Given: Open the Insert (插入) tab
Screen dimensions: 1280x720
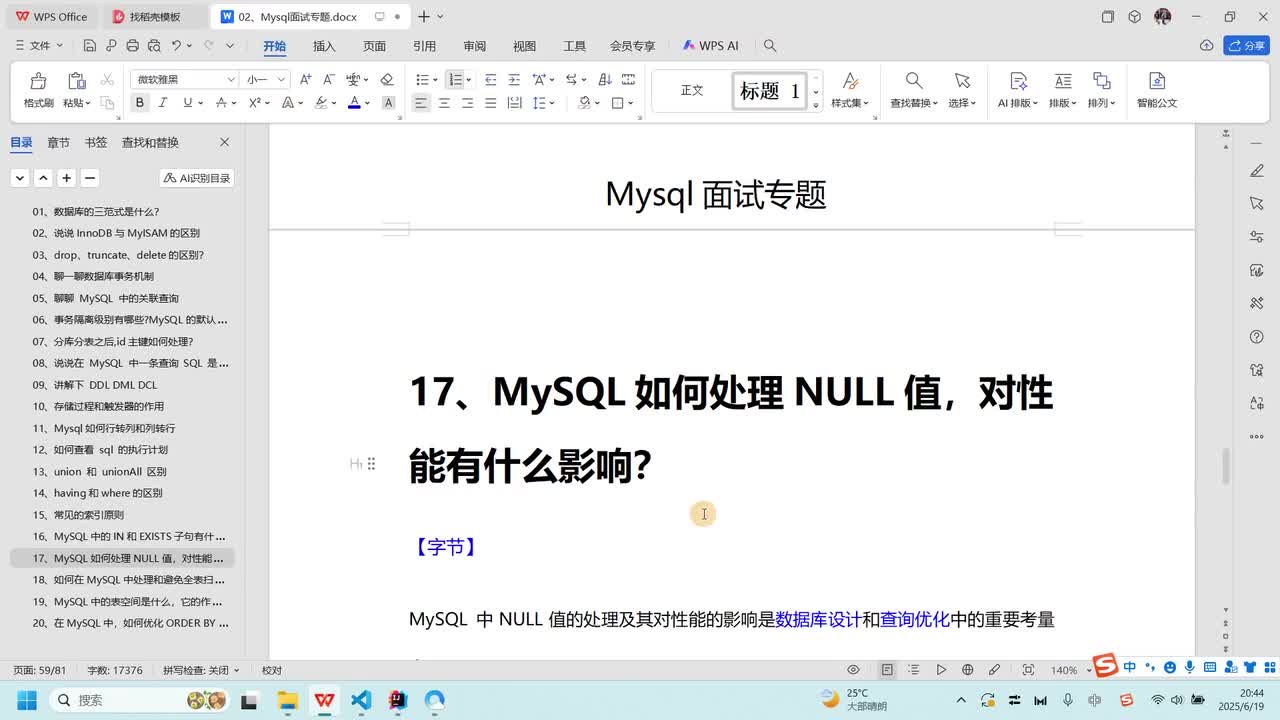Looking at the screenshot, I should point(324,46).
